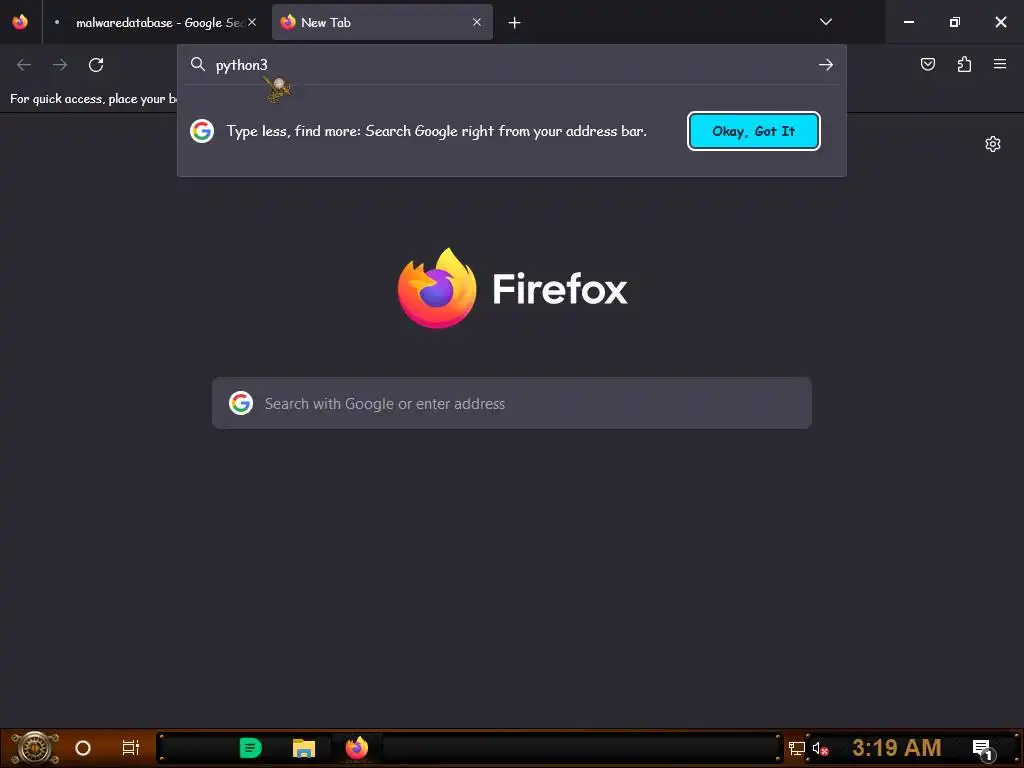Click the Firefox View icon in the tab strip
1024x768 pixels.
(x=20, y=22)
